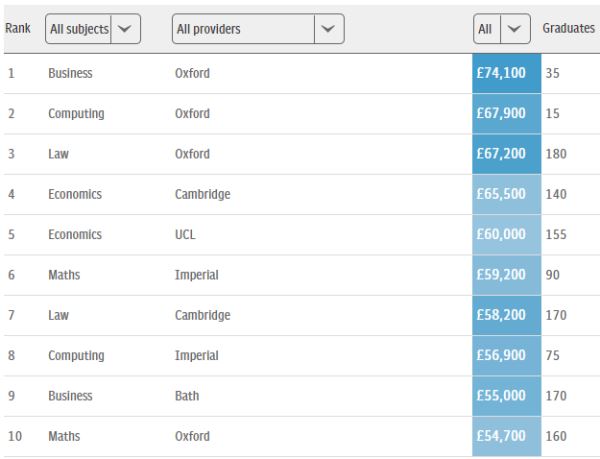The image size is (600, 459).
Task: Select UCL provider in rank 5
Action: point(186,235)
